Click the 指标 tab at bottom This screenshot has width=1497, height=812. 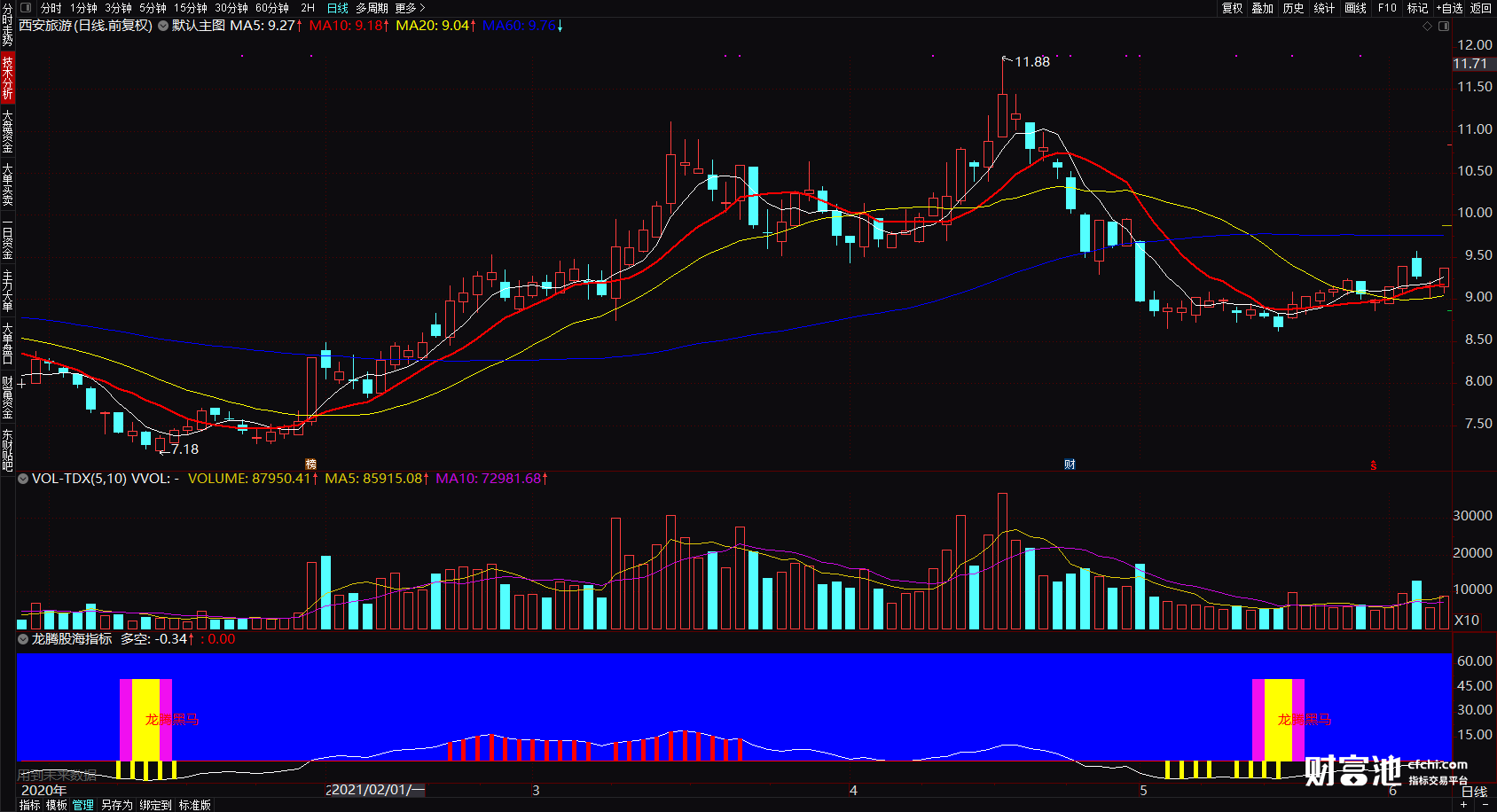click(29, 805)
